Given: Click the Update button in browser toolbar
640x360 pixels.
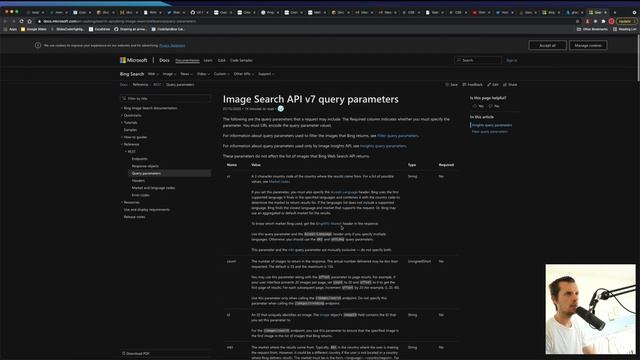Looking at the screenshot, I should click(626, 21).
